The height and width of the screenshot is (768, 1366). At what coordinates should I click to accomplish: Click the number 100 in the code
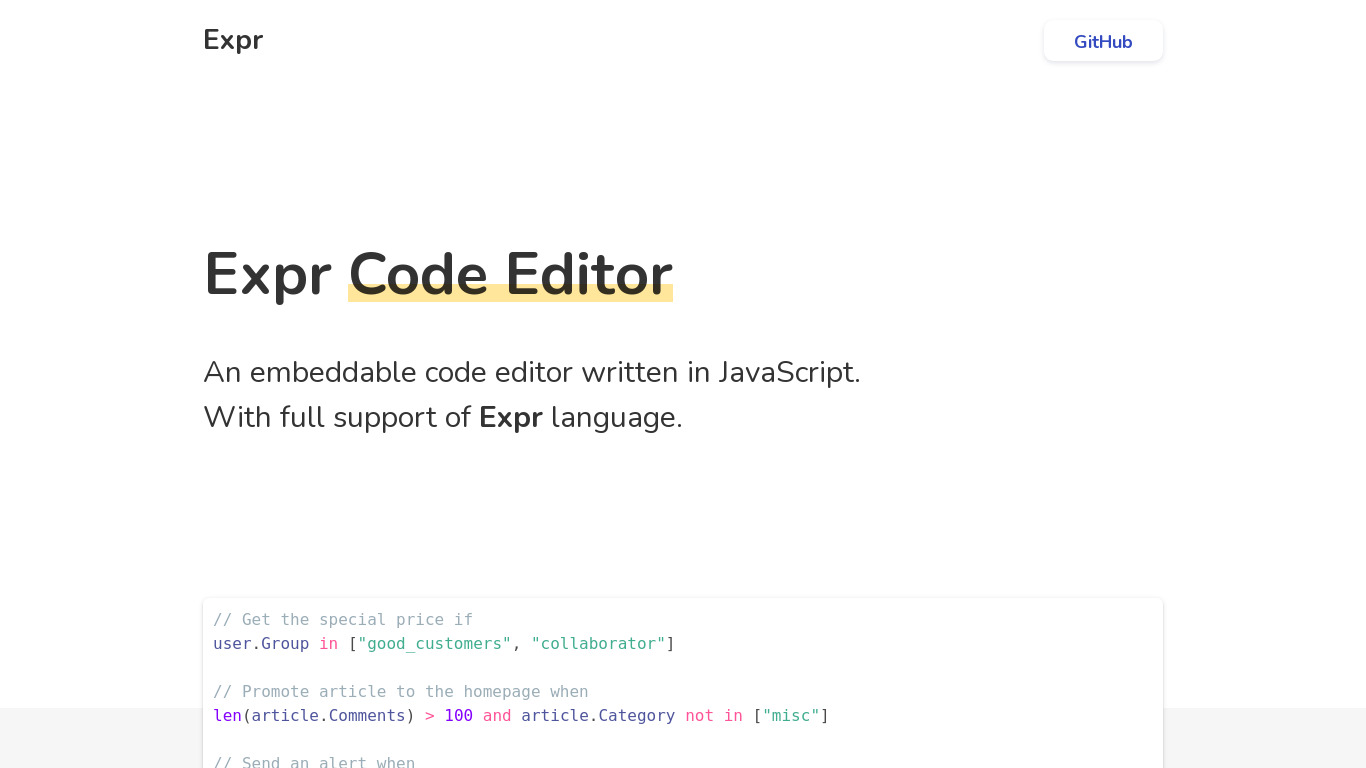click(458, 716)
